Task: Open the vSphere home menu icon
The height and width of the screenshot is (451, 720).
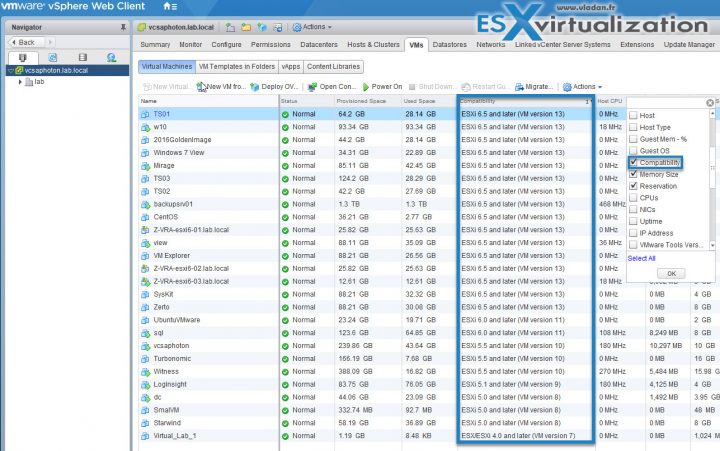Action: click(170, 6)
